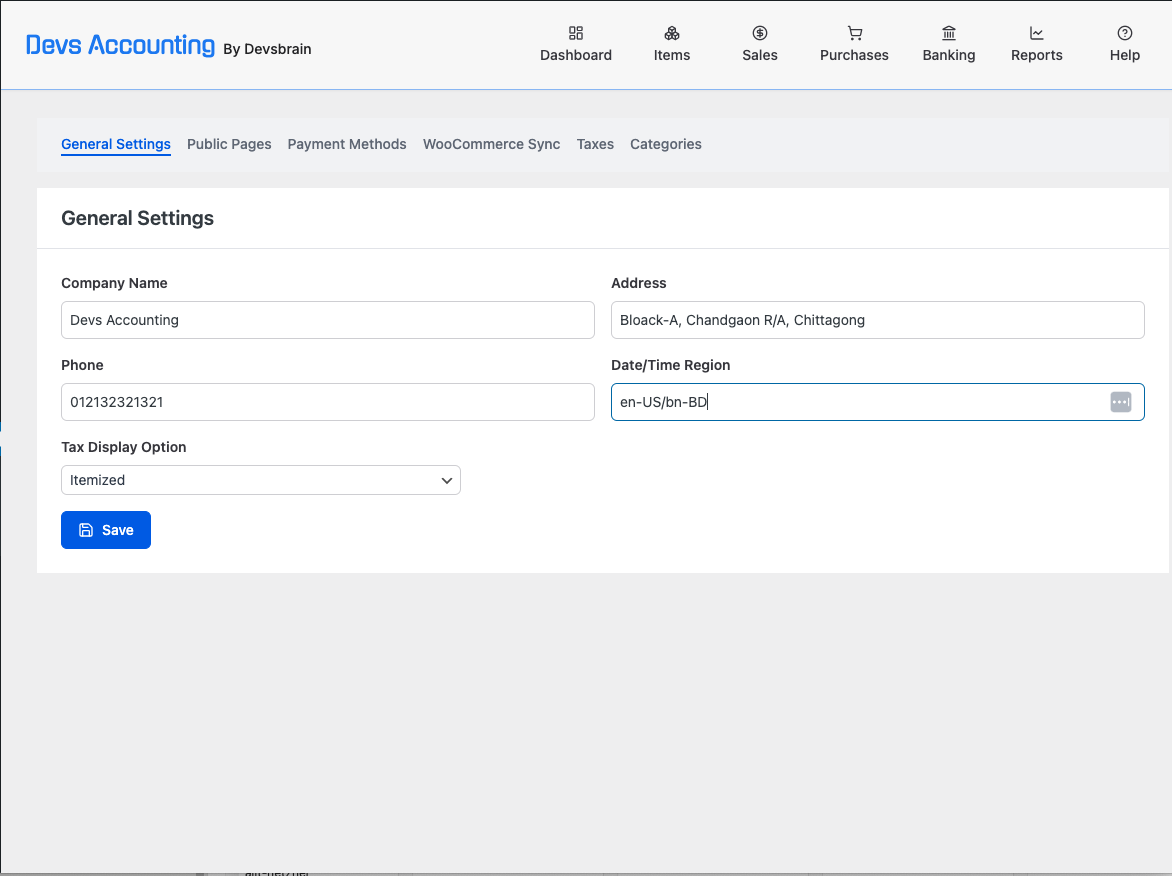Click the Banking menu label
The width and height of the screenshot is (1172, 876).
pos(949,55)
